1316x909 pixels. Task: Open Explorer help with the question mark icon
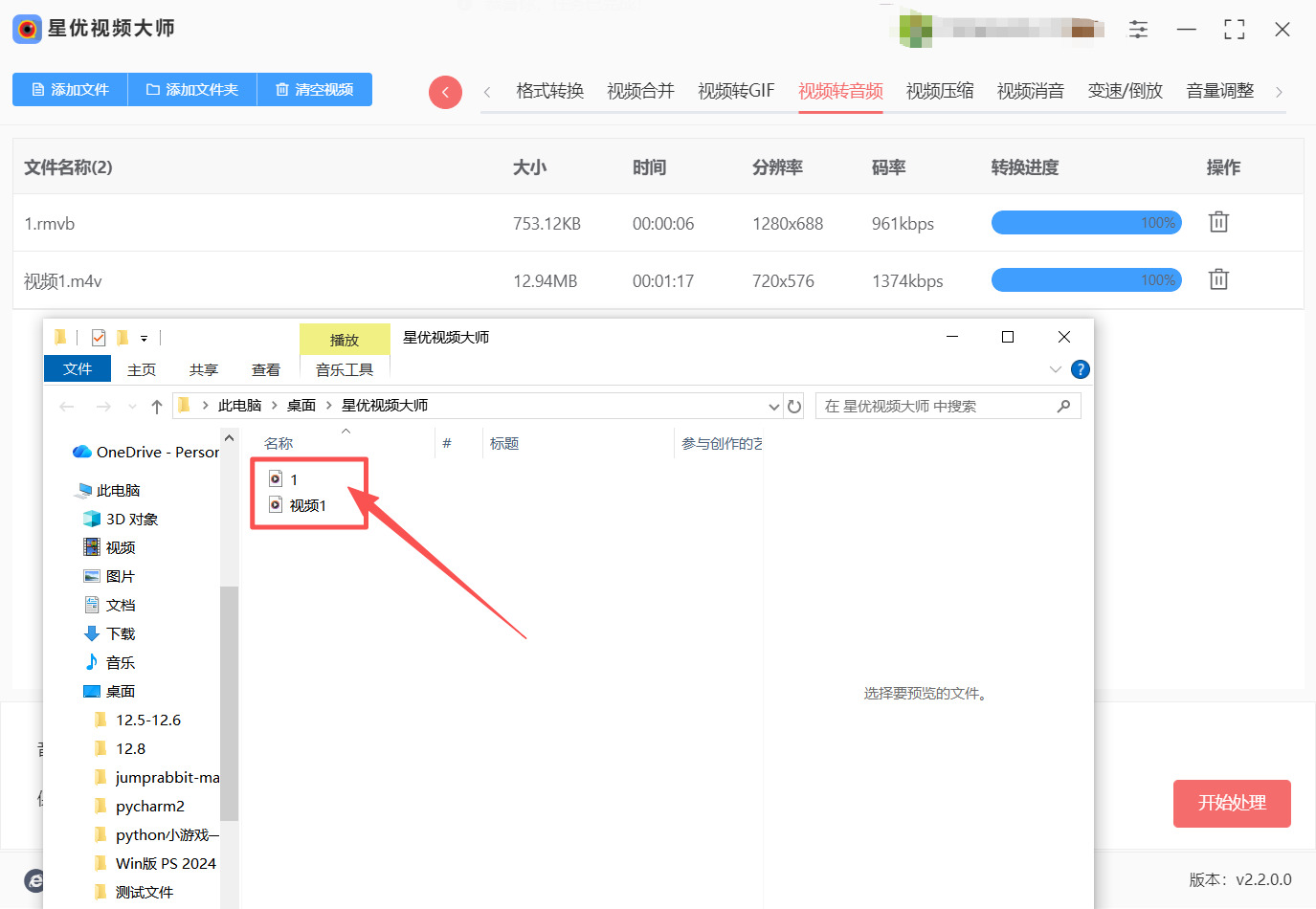[x=1080, y=368]
